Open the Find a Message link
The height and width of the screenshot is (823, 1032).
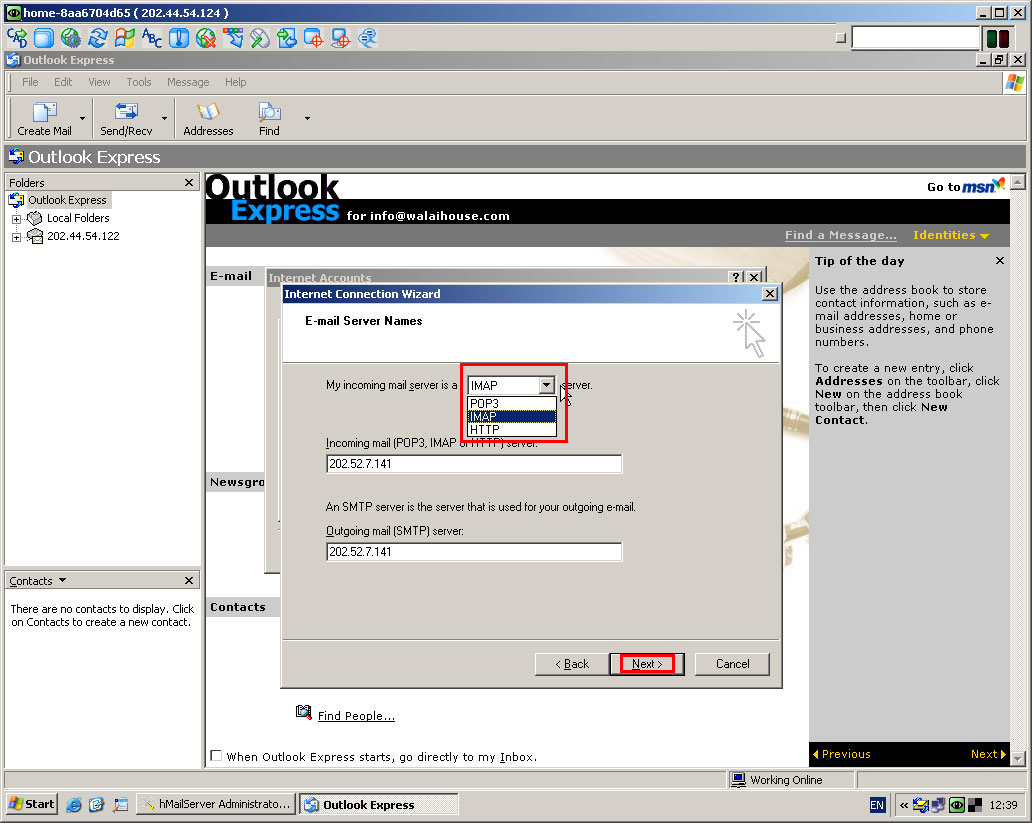(840, 235)
